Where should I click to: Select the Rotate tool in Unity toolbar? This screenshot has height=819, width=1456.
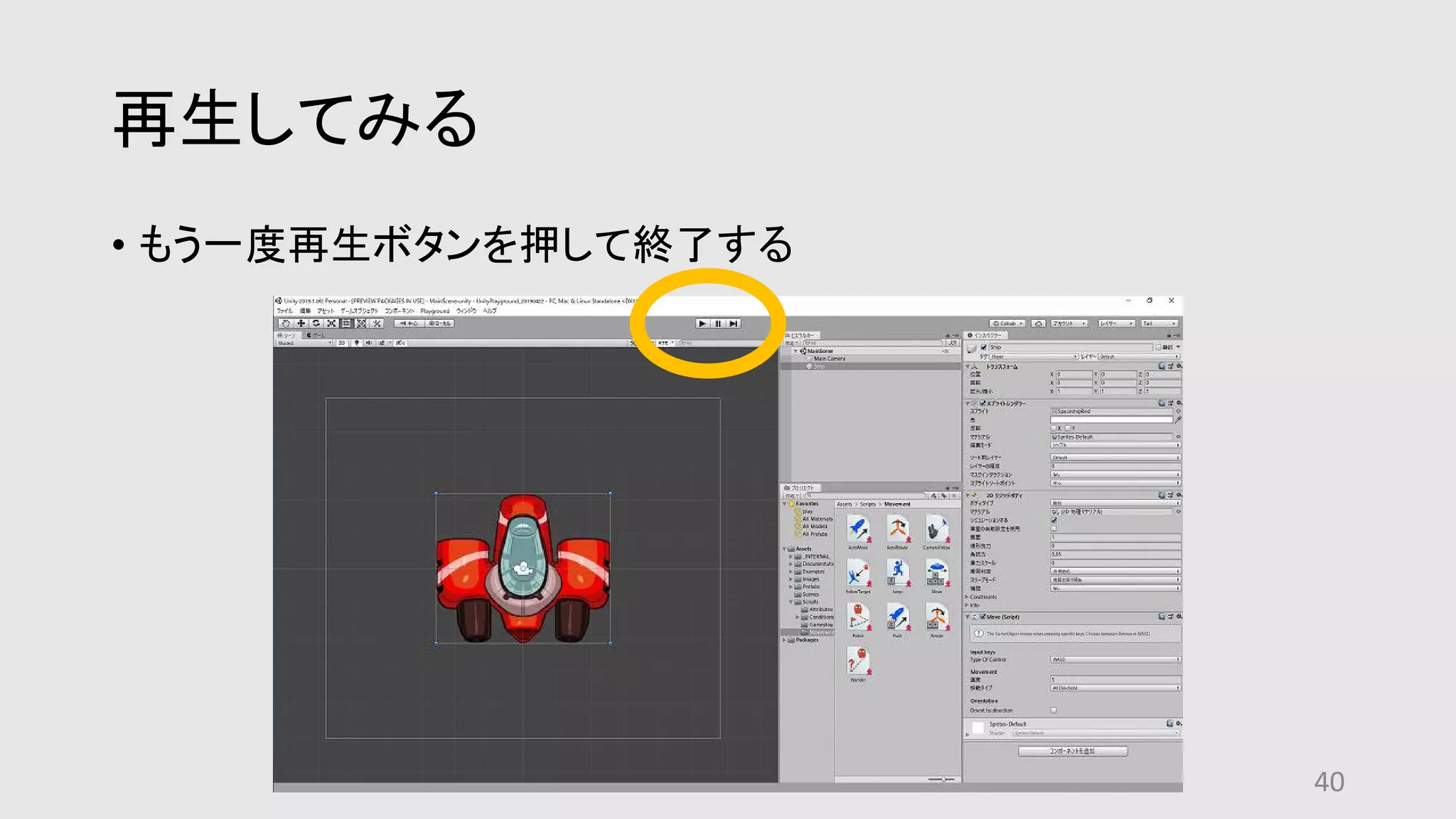coord(316,323)
